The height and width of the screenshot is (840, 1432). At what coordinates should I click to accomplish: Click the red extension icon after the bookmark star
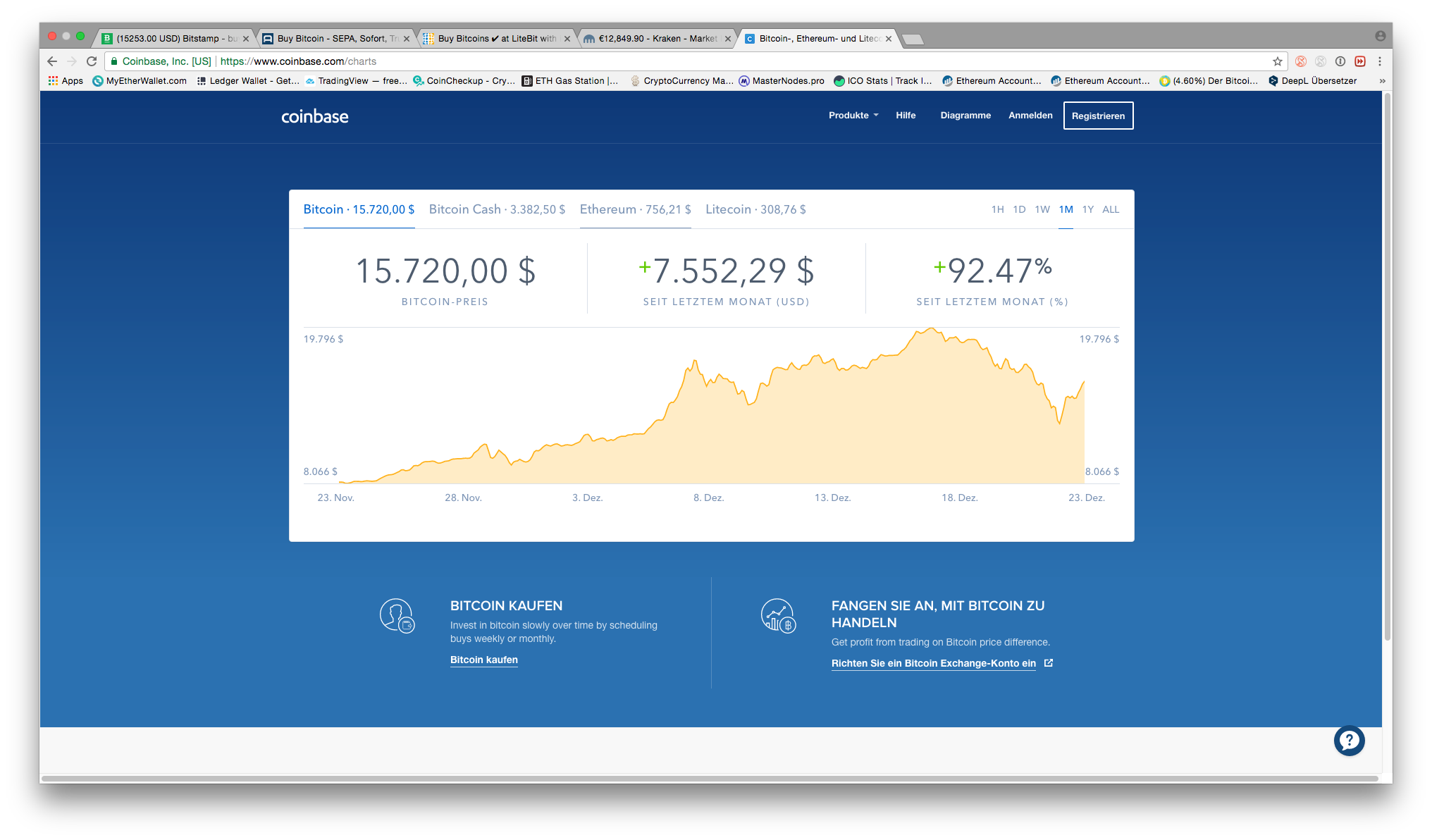pos(1301,61)
